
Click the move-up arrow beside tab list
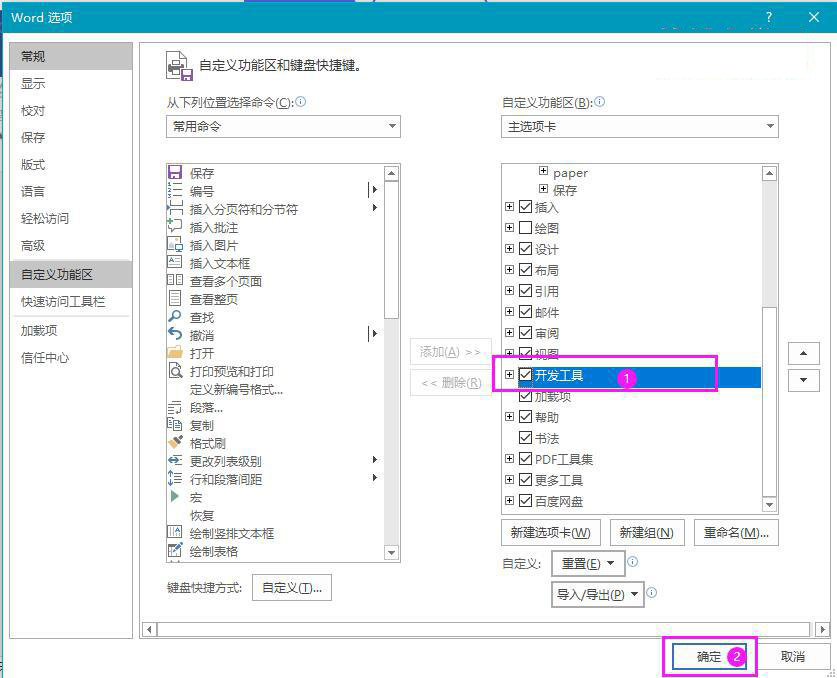click(803, 353)
